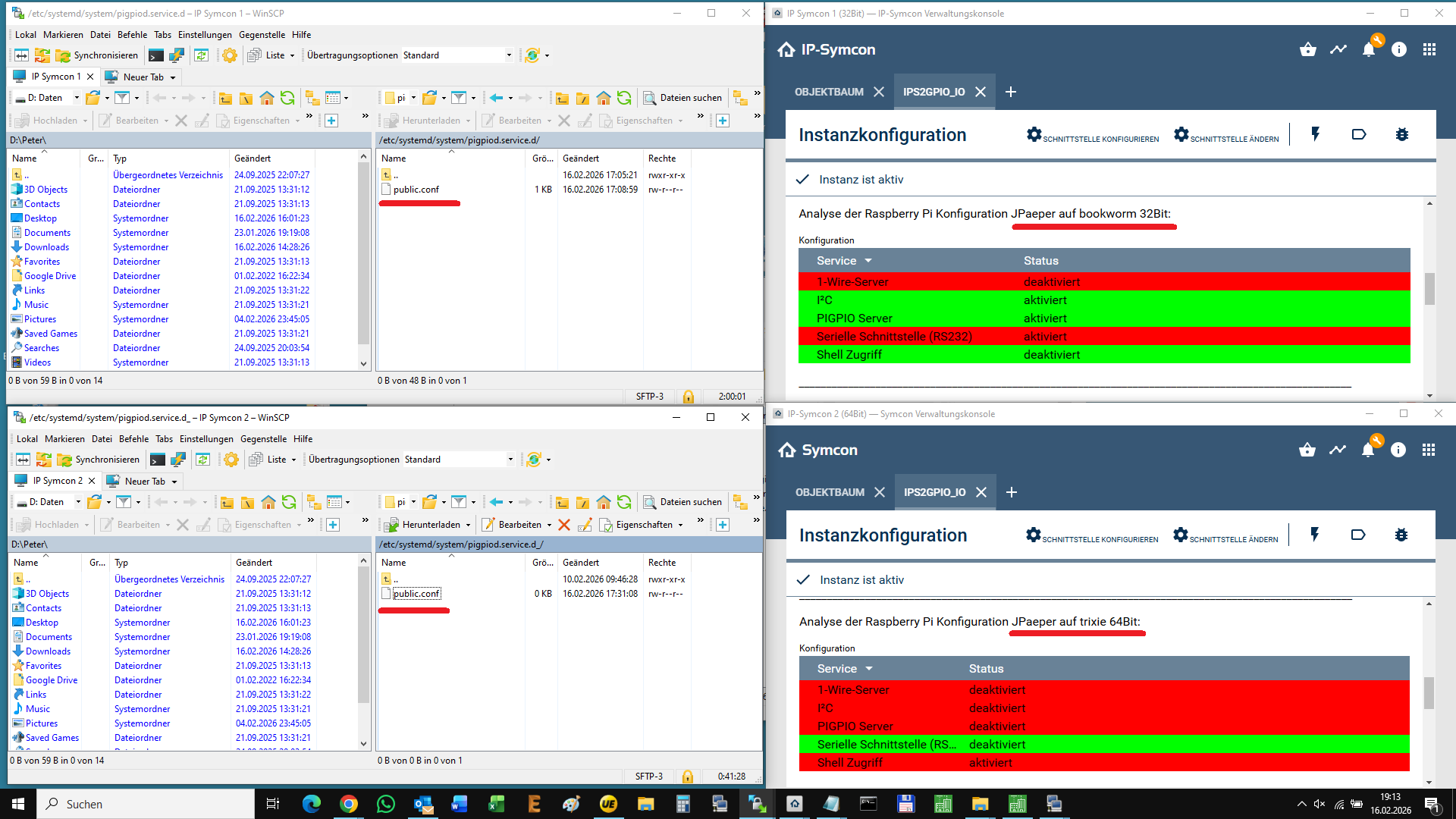Click Herunterladen button in bottom WinSCP window
This screenshot has width=1456, height=819.
pos(430,525)
